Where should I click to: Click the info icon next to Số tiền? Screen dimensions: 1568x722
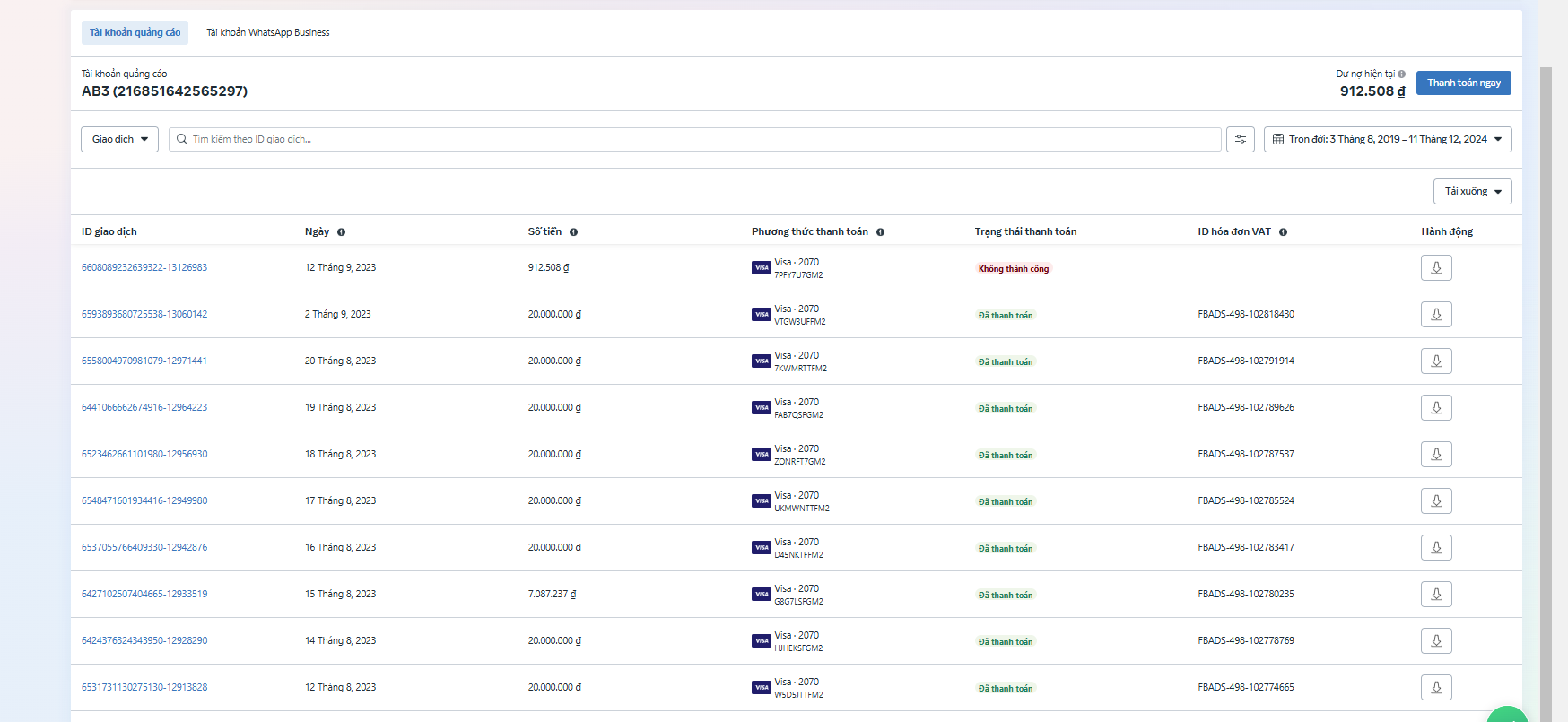click(573, 232)
